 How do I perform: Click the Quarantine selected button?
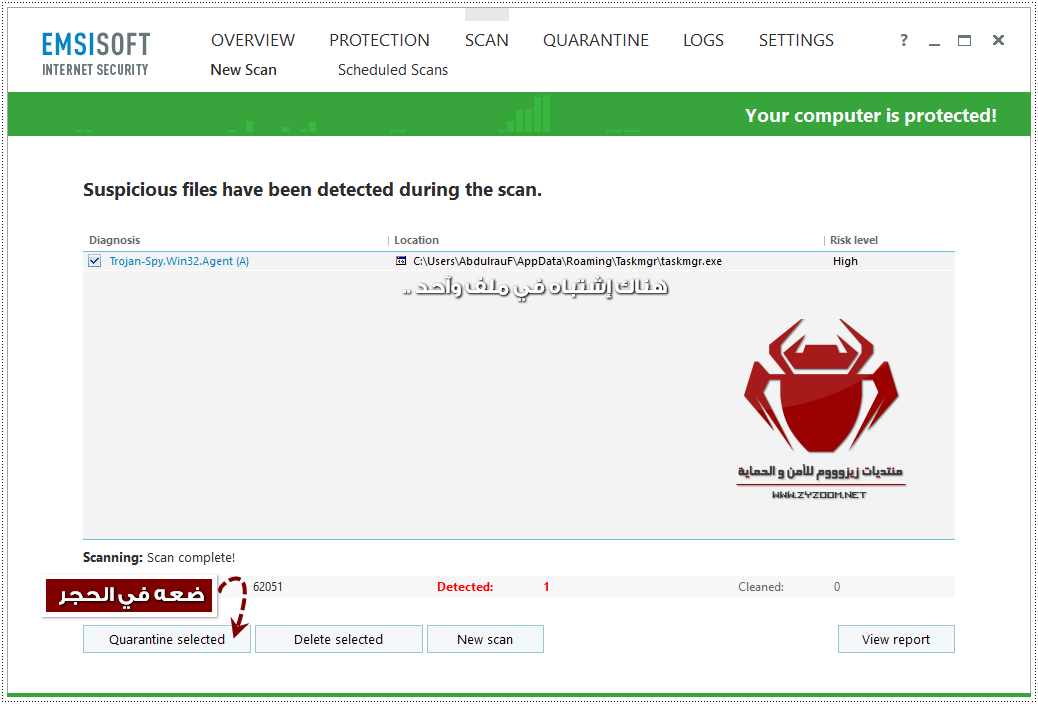[x=167, y=639]
